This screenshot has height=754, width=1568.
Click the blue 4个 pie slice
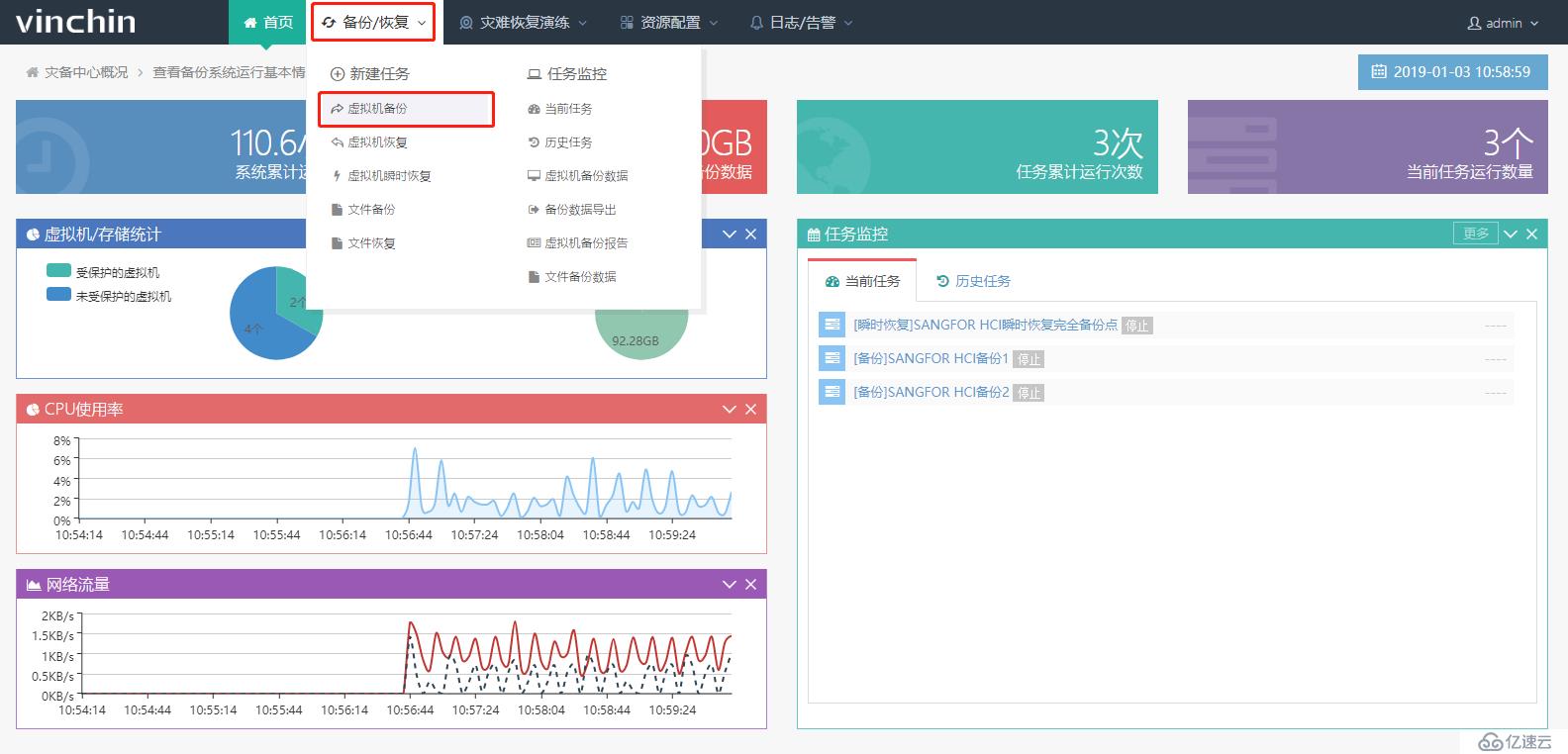(259, 327)
